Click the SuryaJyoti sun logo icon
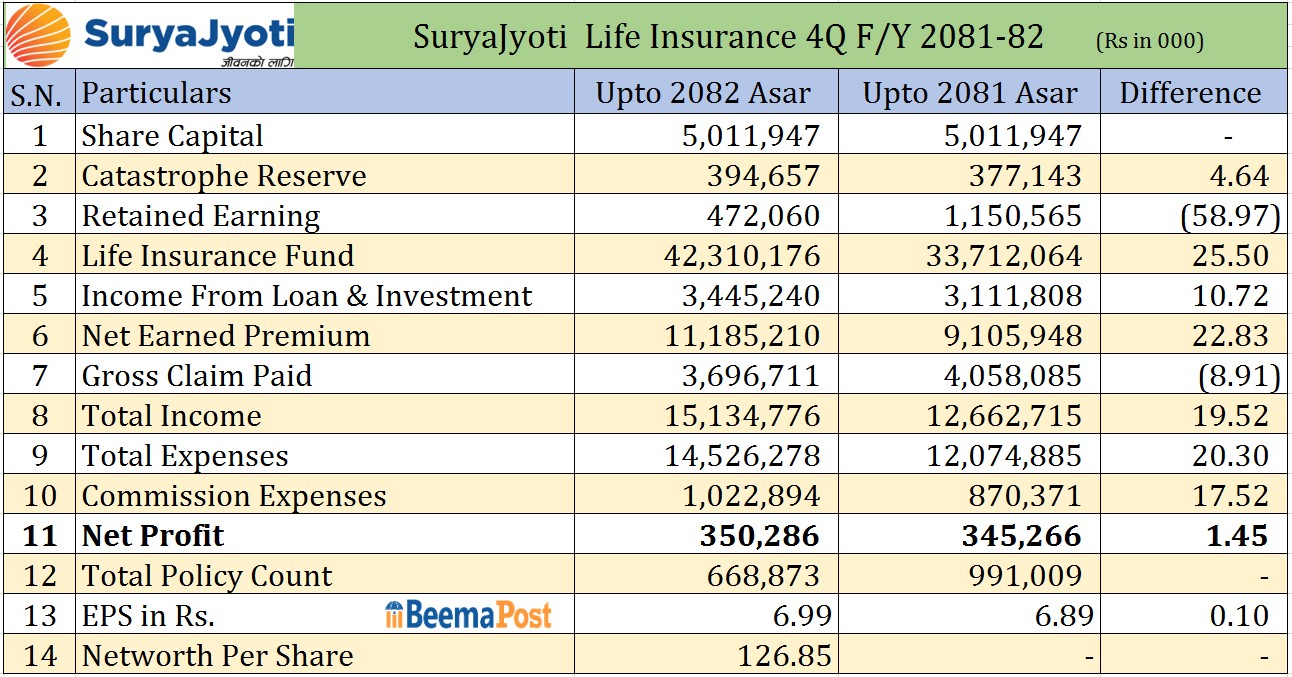 38,35
